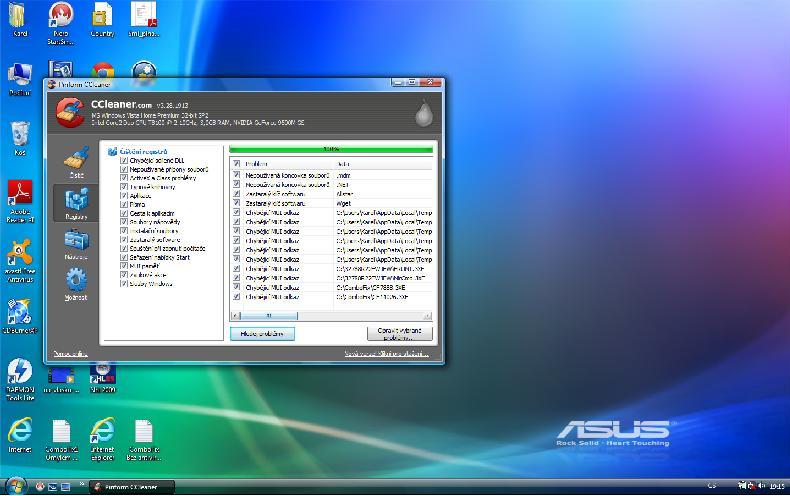Toggle the Služby Windows checkbox
Image resolution: width=790 pixels, height=496 pixels.
point(123,284)
